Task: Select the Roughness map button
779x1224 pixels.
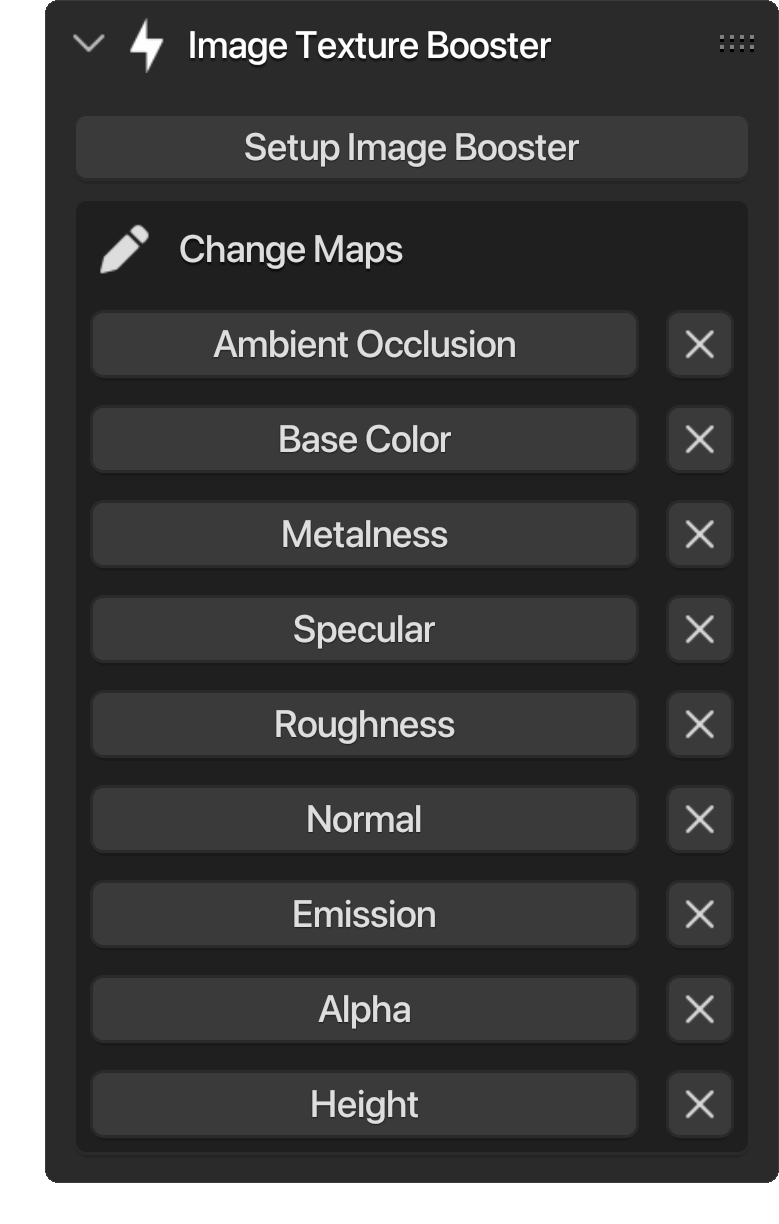Action: click(365, 724)
